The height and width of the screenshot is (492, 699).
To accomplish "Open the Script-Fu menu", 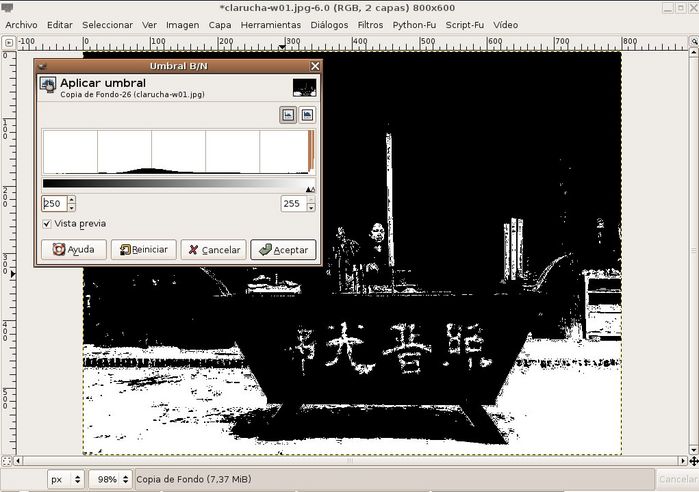I will point(465,25).
